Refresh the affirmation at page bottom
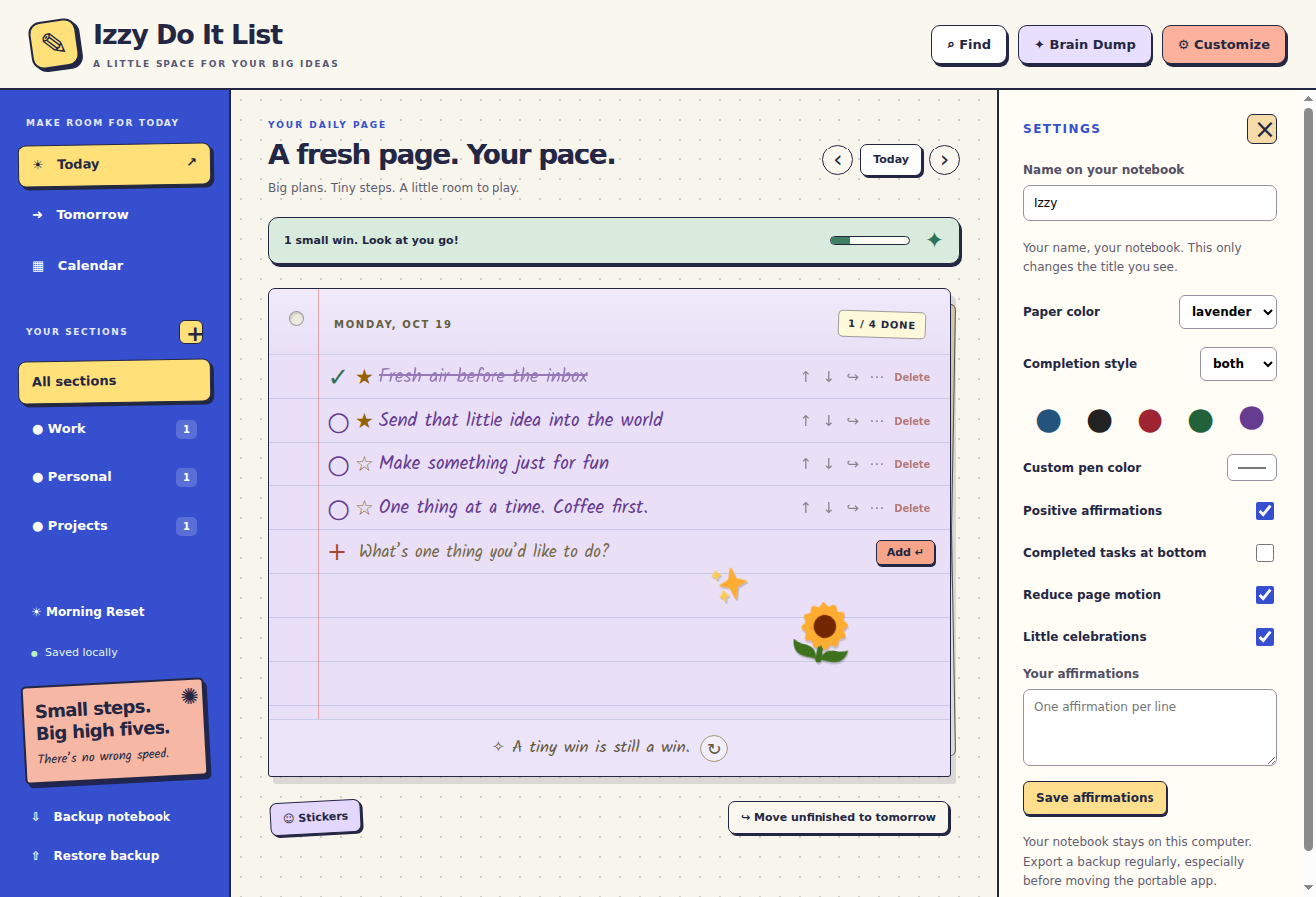 pyautogui.click(x=714, y=748)
